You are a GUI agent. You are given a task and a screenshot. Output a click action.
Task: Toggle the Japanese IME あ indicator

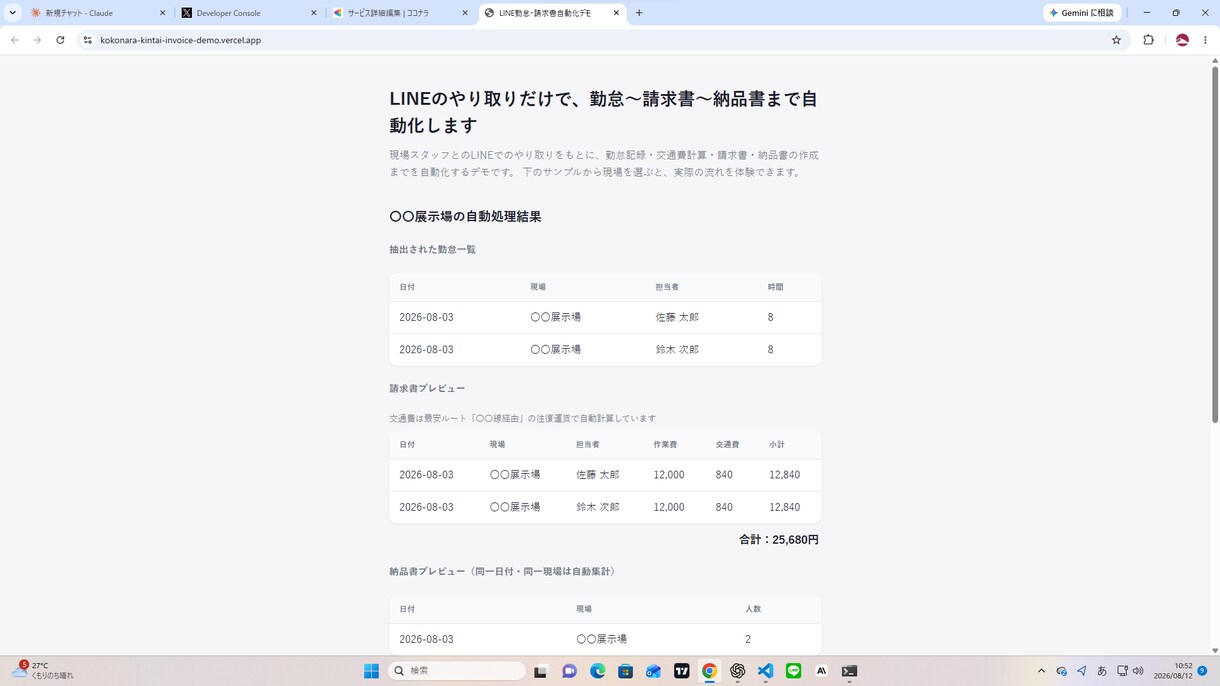coord(1102,671)
